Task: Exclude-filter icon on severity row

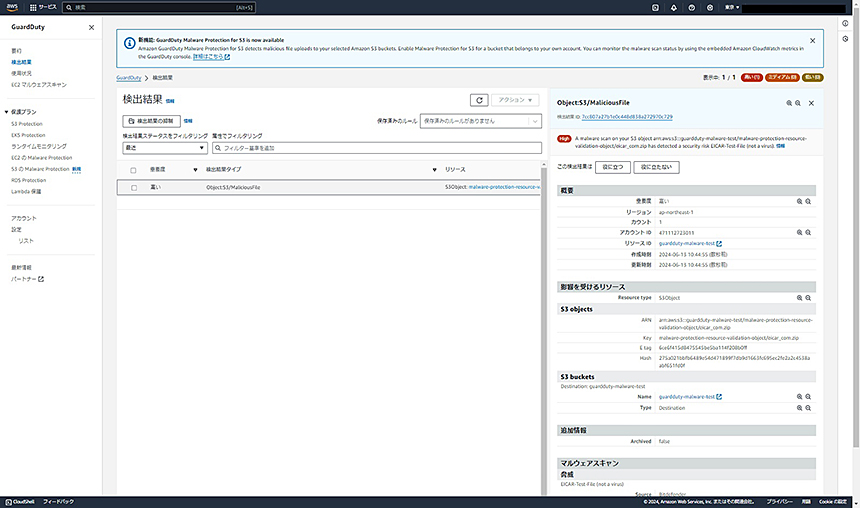Action: 808,201
